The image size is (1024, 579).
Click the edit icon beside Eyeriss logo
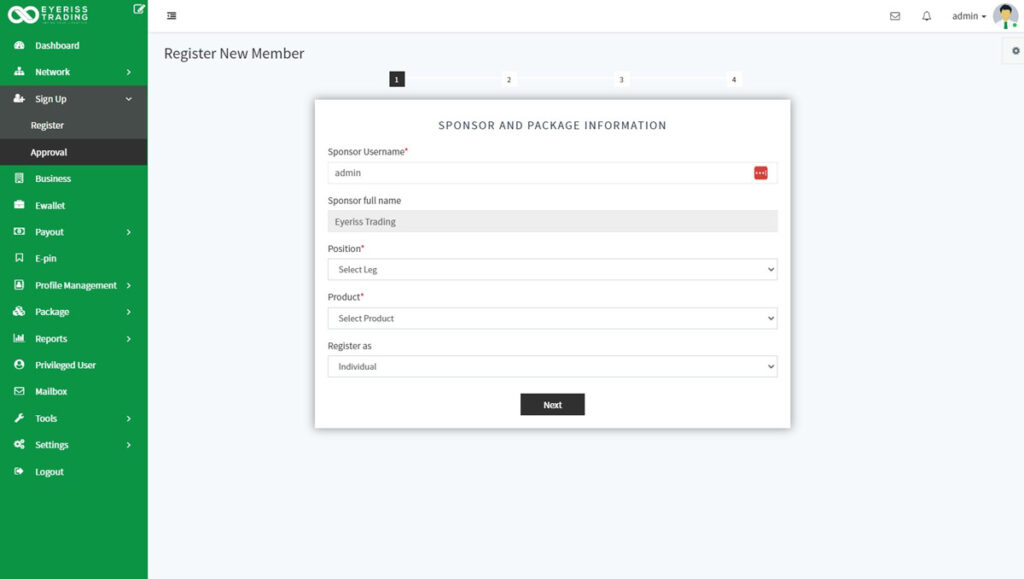pos(138,9)
